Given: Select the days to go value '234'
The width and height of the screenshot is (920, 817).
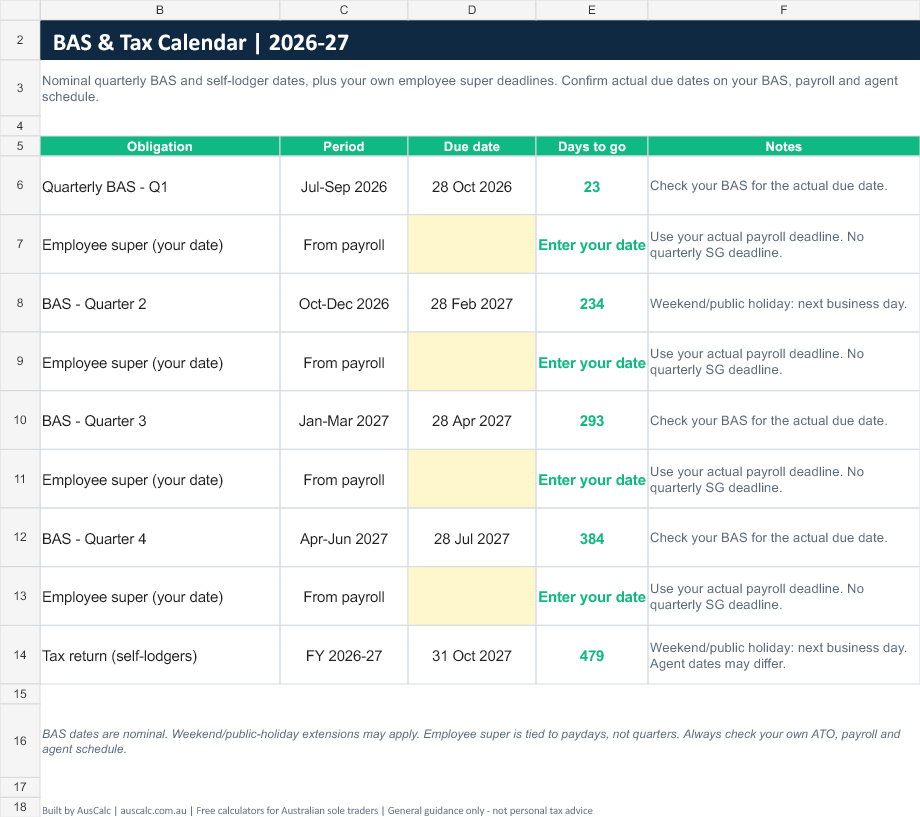Looking at the screenshot, I should [591, 303].
